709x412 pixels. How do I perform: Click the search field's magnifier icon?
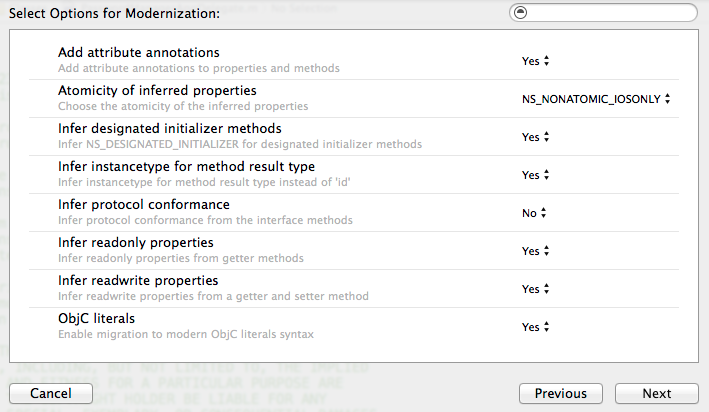click(x=521, y=13)
